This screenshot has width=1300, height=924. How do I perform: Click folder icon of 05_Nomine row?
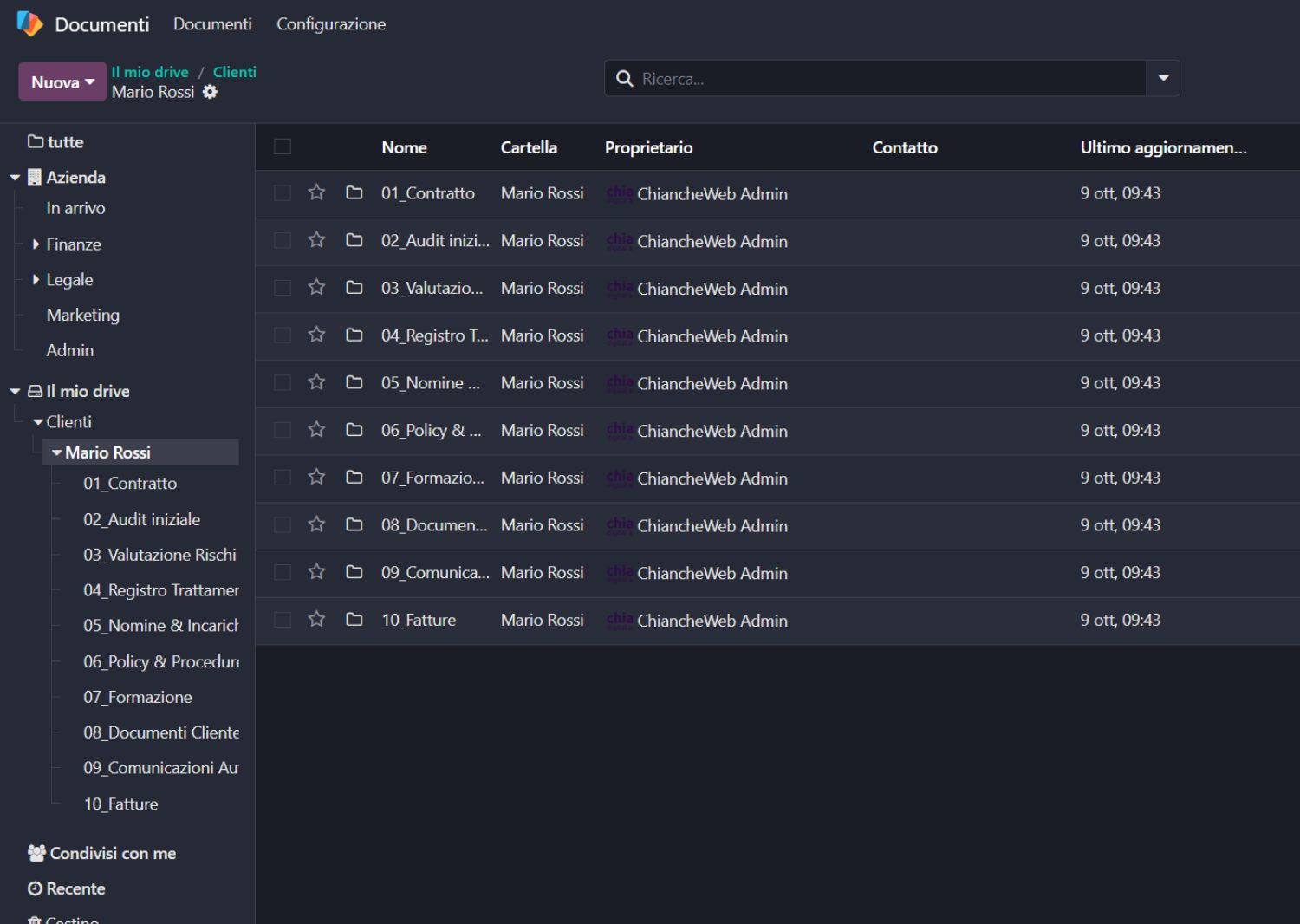coord(354,382)
